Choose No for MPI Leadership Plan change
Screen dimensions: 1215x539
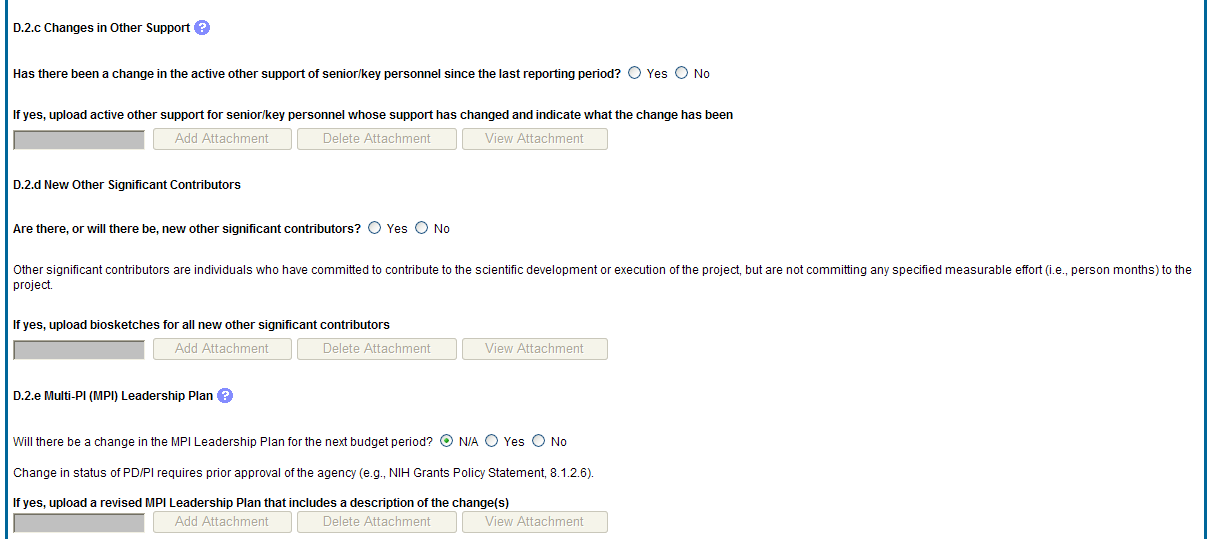[x=539, y=441]
